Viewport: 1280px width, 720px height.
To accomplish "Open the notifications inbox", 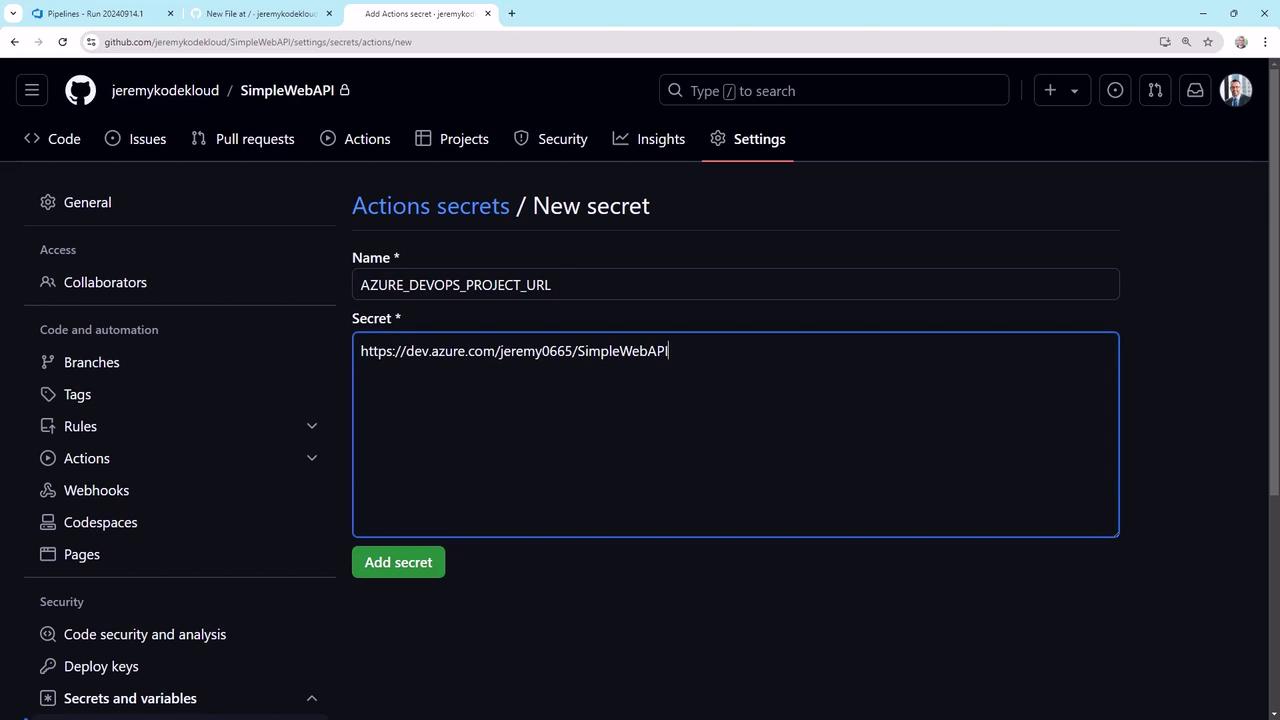I will point(1195,90).
